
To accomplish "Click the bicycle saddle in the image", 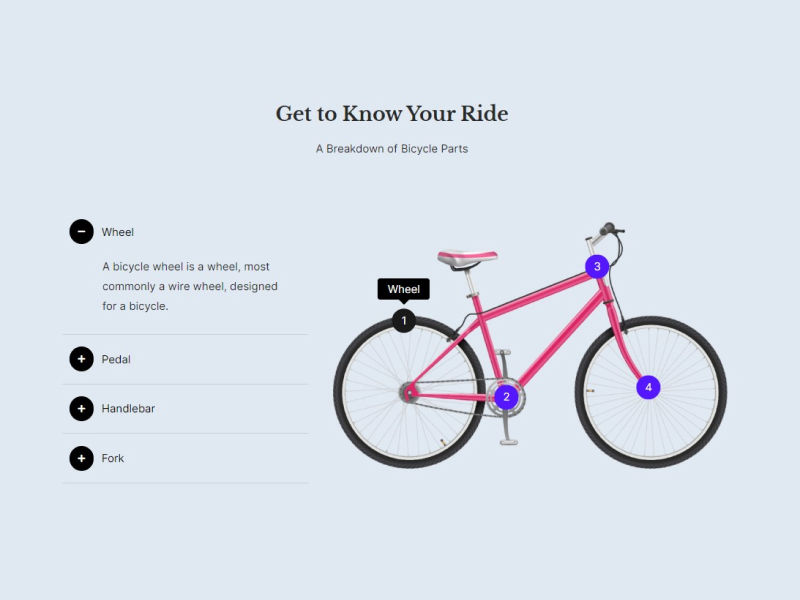I will click(467, 257).
